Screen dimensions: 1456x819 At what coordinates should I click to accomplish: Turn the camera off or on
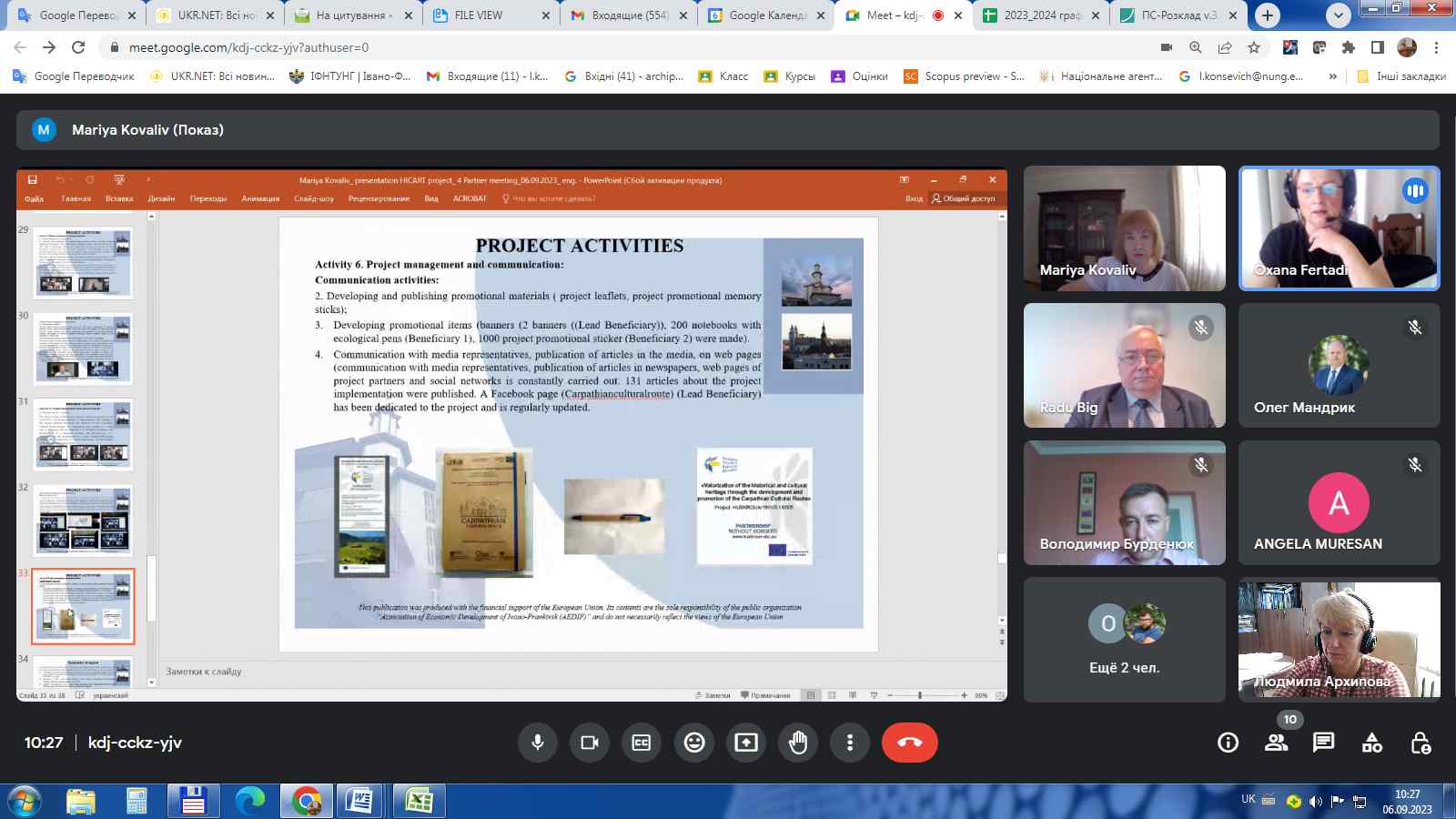[x=590, y=743]
